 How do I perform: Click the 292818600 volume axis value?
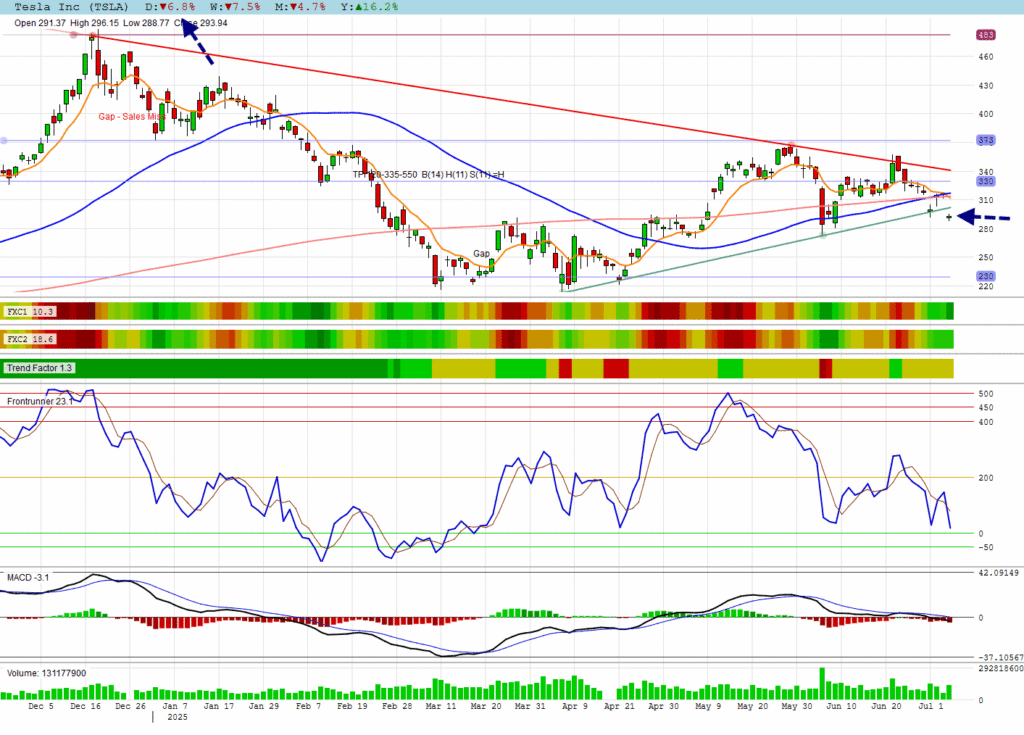click(x=1000, y=668)
